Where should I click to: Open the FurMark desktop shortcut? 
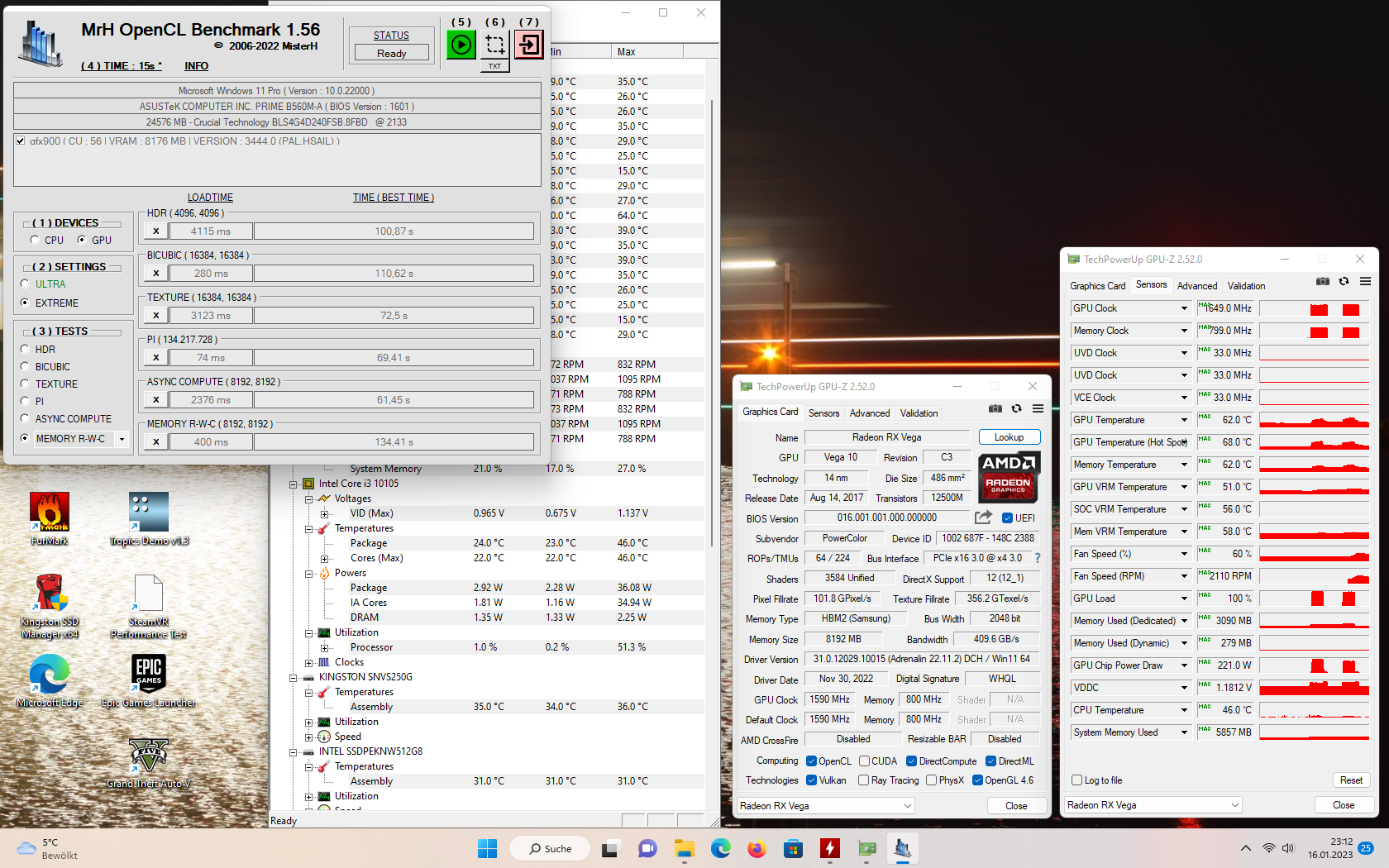[x=50, y=519]
